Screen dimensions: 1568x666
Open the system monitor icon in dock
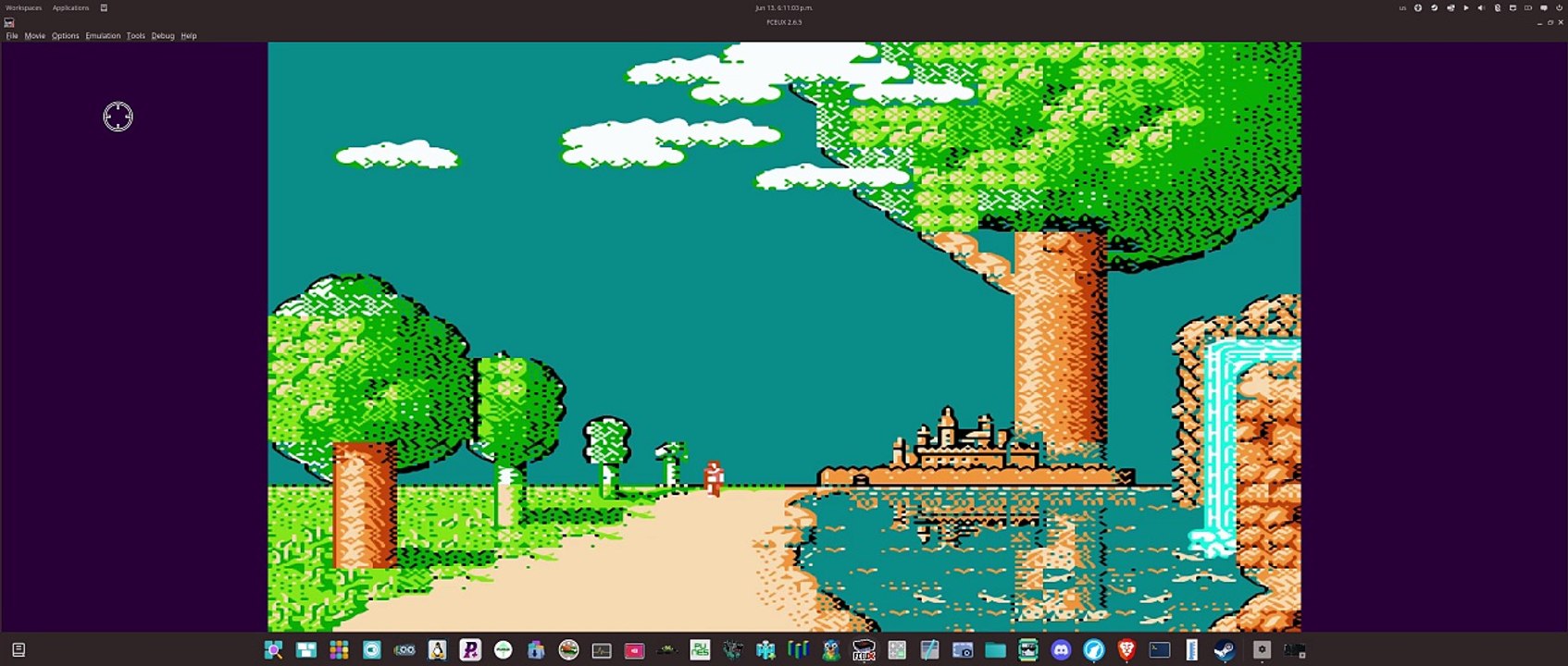pyautogui.click(x=602, y=649)
